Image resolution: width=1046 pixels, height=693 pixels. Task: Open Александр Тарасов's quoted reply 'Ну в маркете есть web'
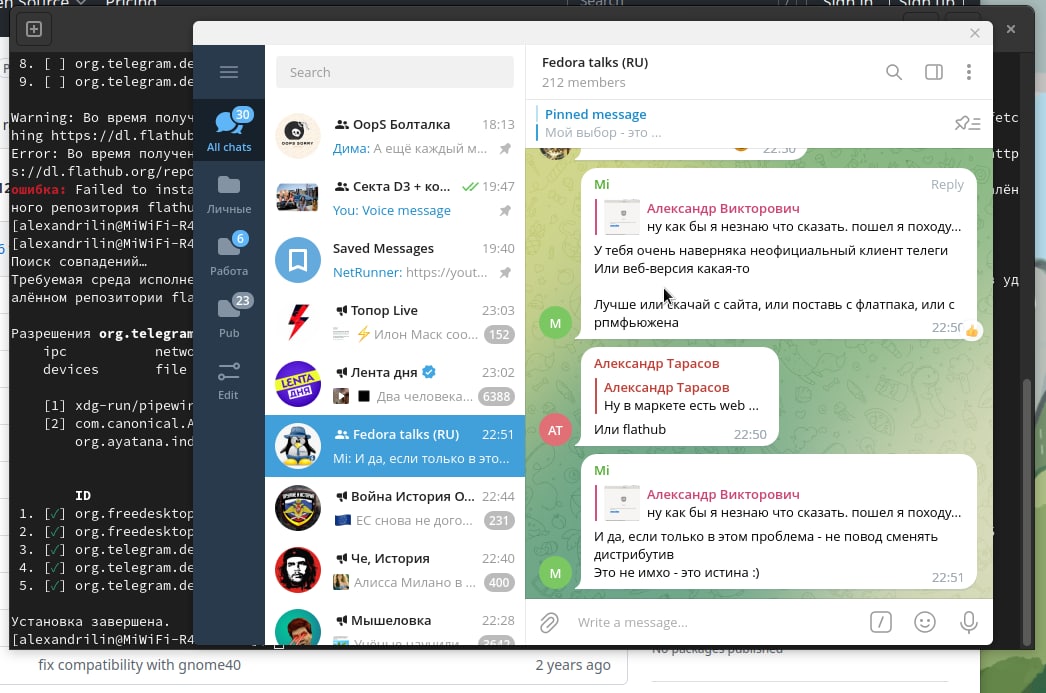point(680,396)
